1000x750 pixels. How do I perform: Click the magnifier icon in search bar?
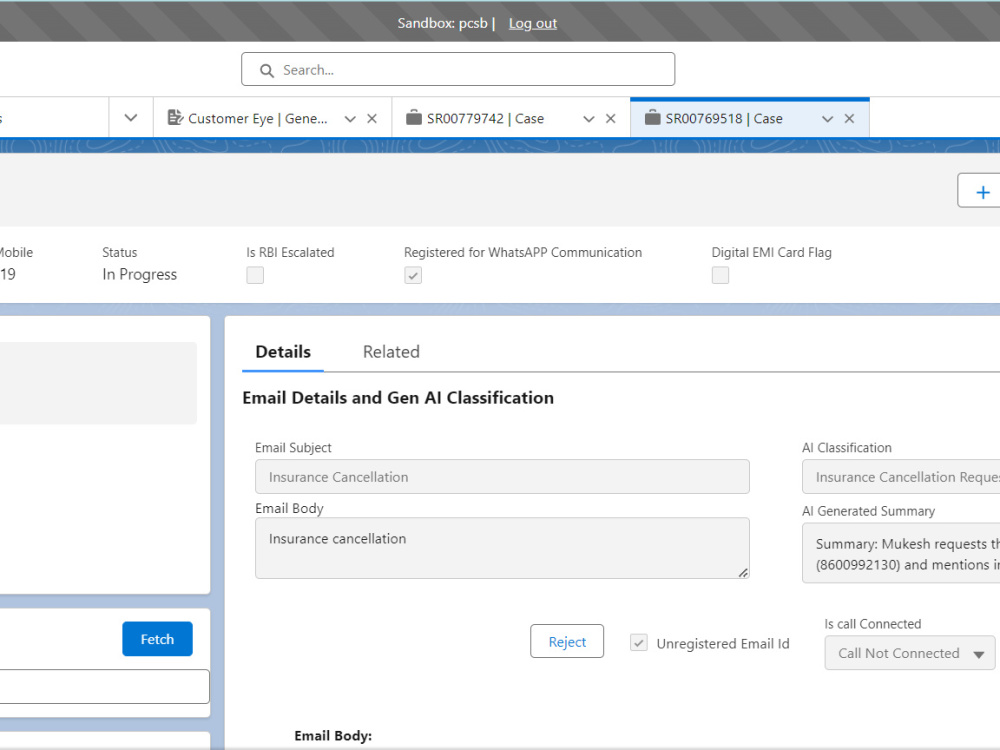click(x=267, y=70)
